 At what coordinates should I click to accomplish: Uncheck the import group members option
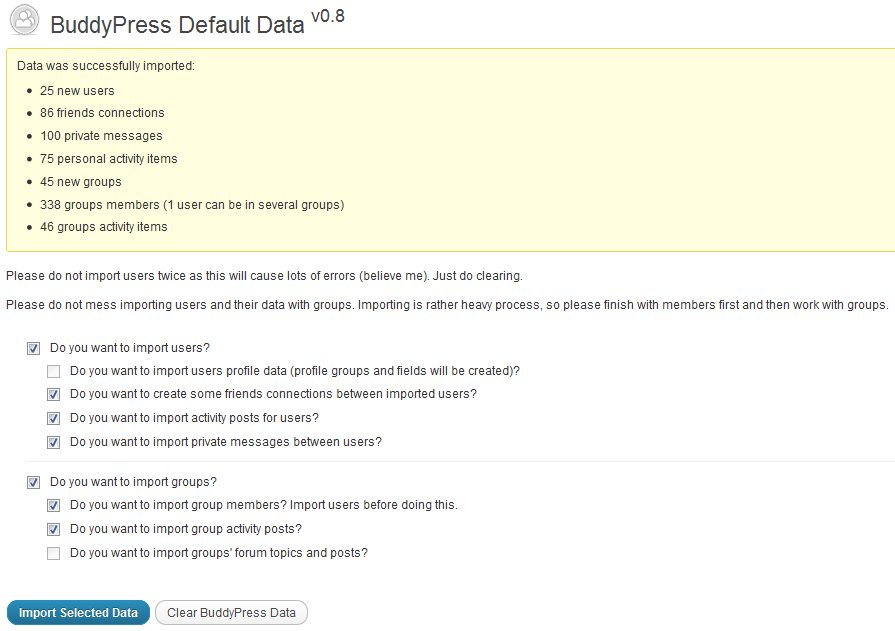tap(53, 505)
